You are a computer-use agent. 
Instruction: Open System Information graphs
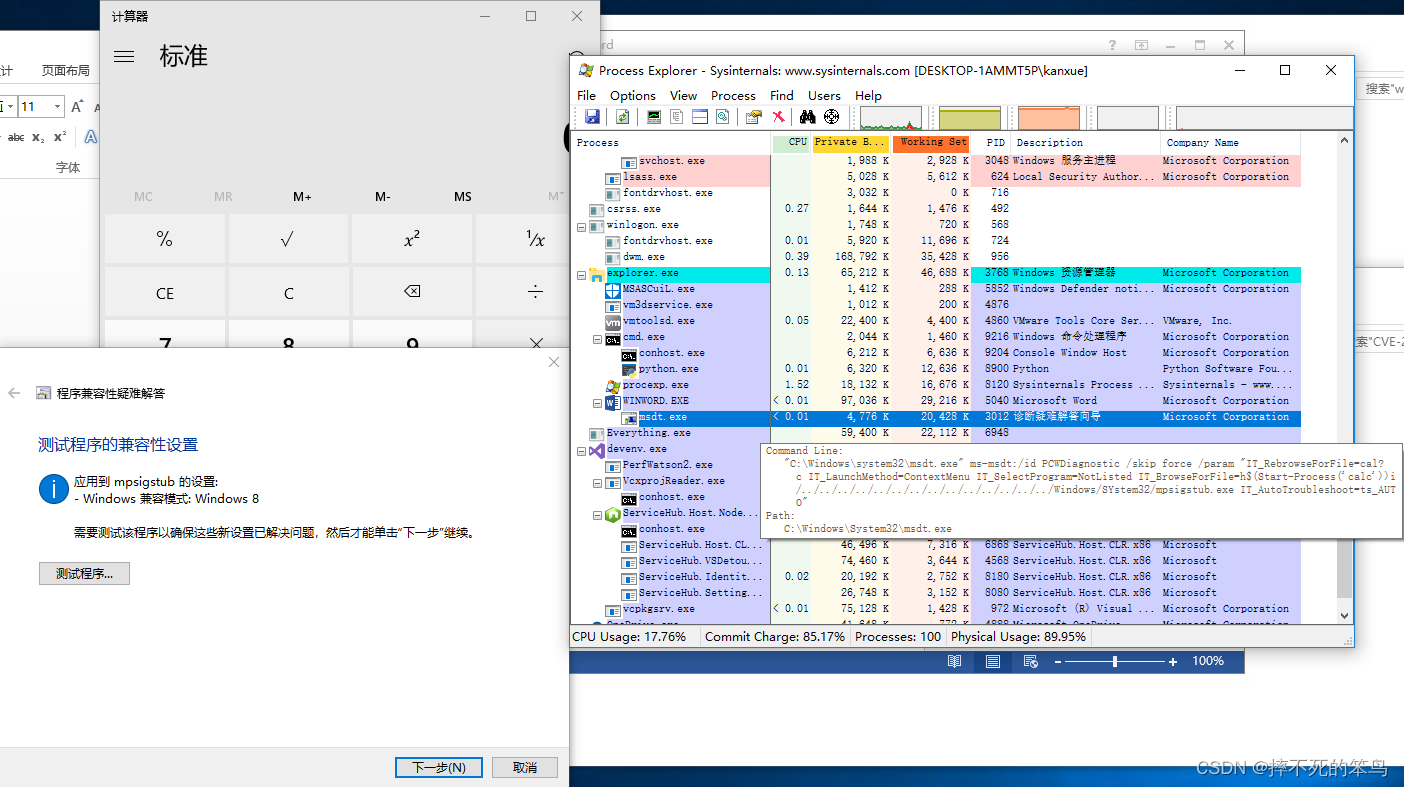(653, 117)
